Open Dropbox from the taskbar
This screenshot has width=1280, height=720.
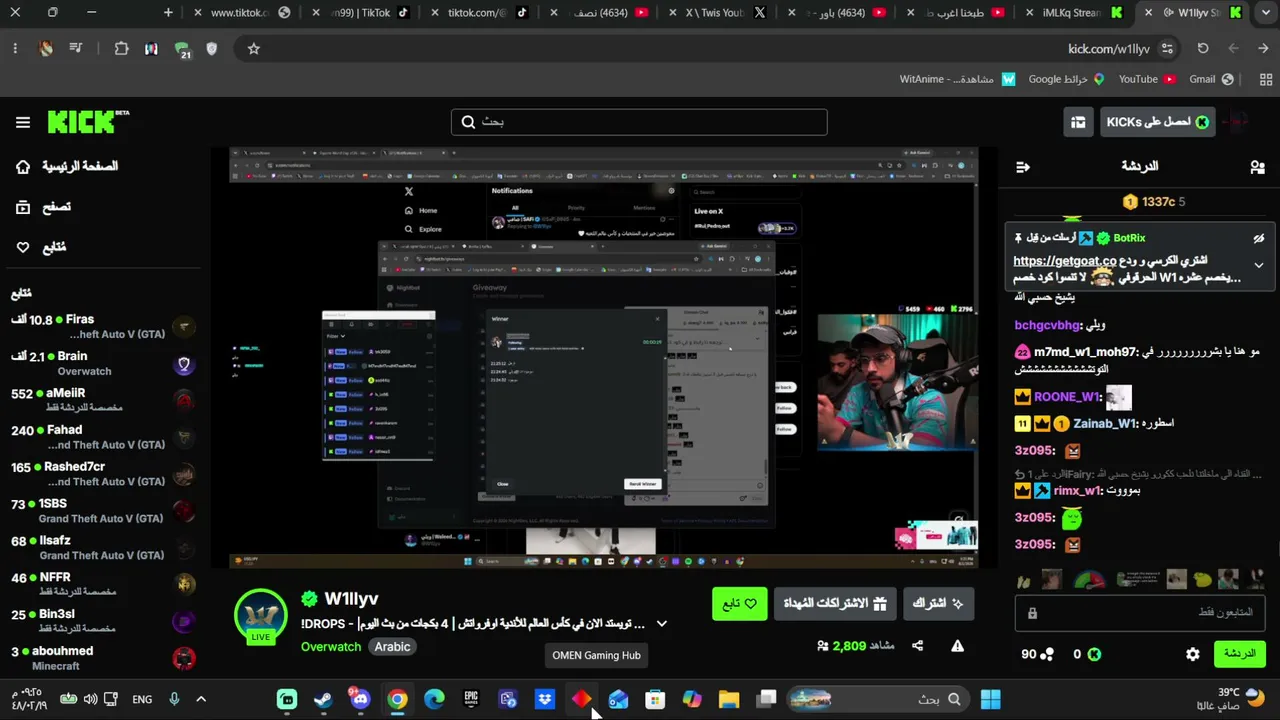[545, 699]
